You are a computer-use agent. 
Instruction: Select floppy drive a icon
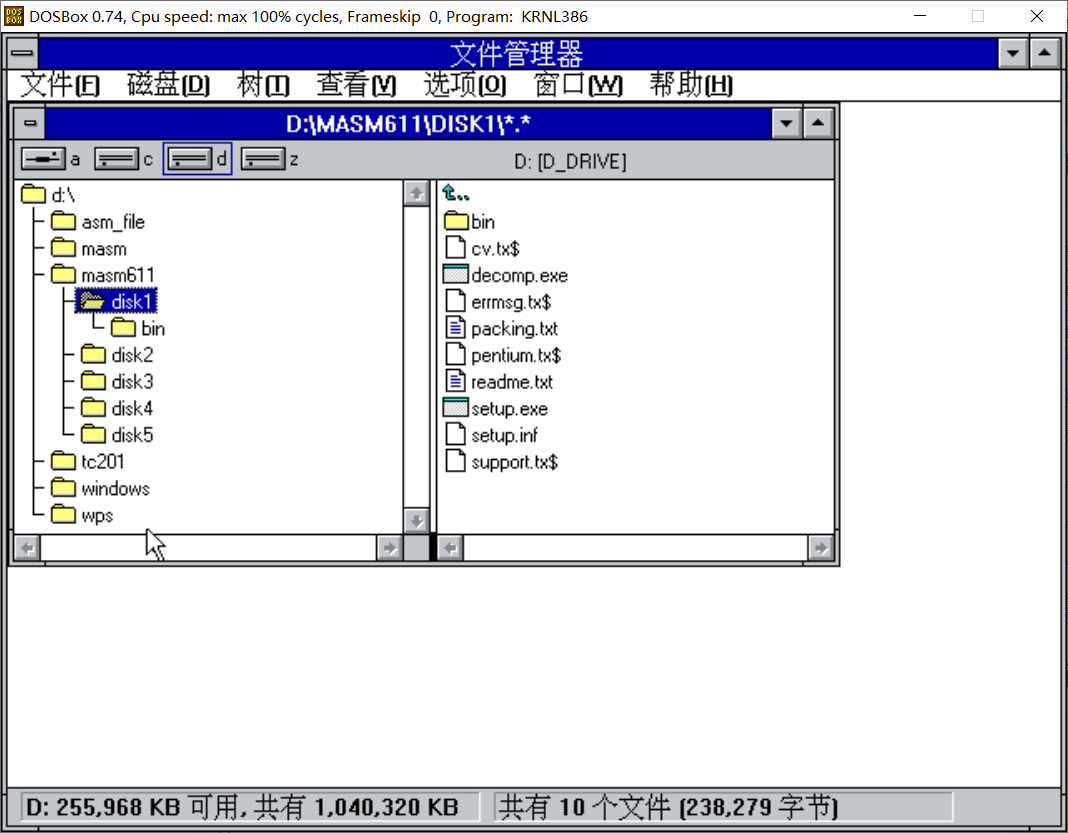coord(44,159)
